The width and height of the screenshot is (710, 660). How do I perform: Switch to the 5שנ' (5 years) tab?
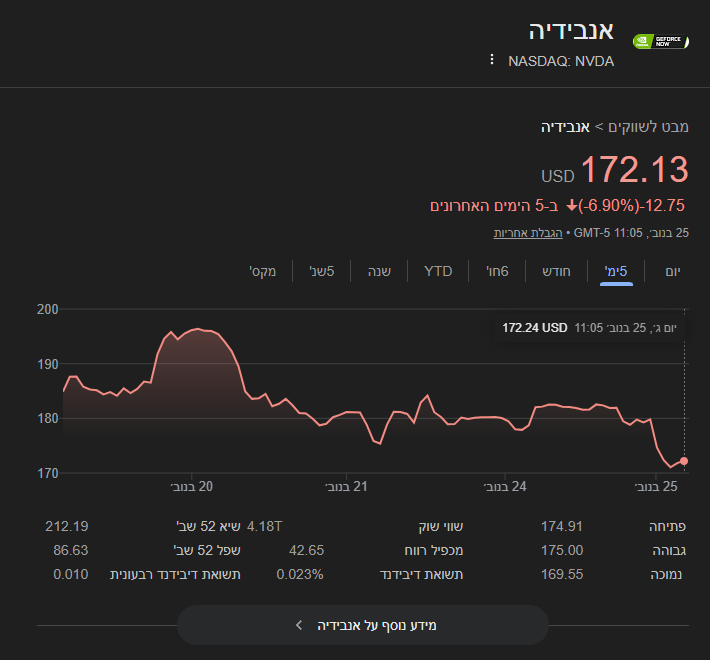pyautogui.click(x=321, y=271)
